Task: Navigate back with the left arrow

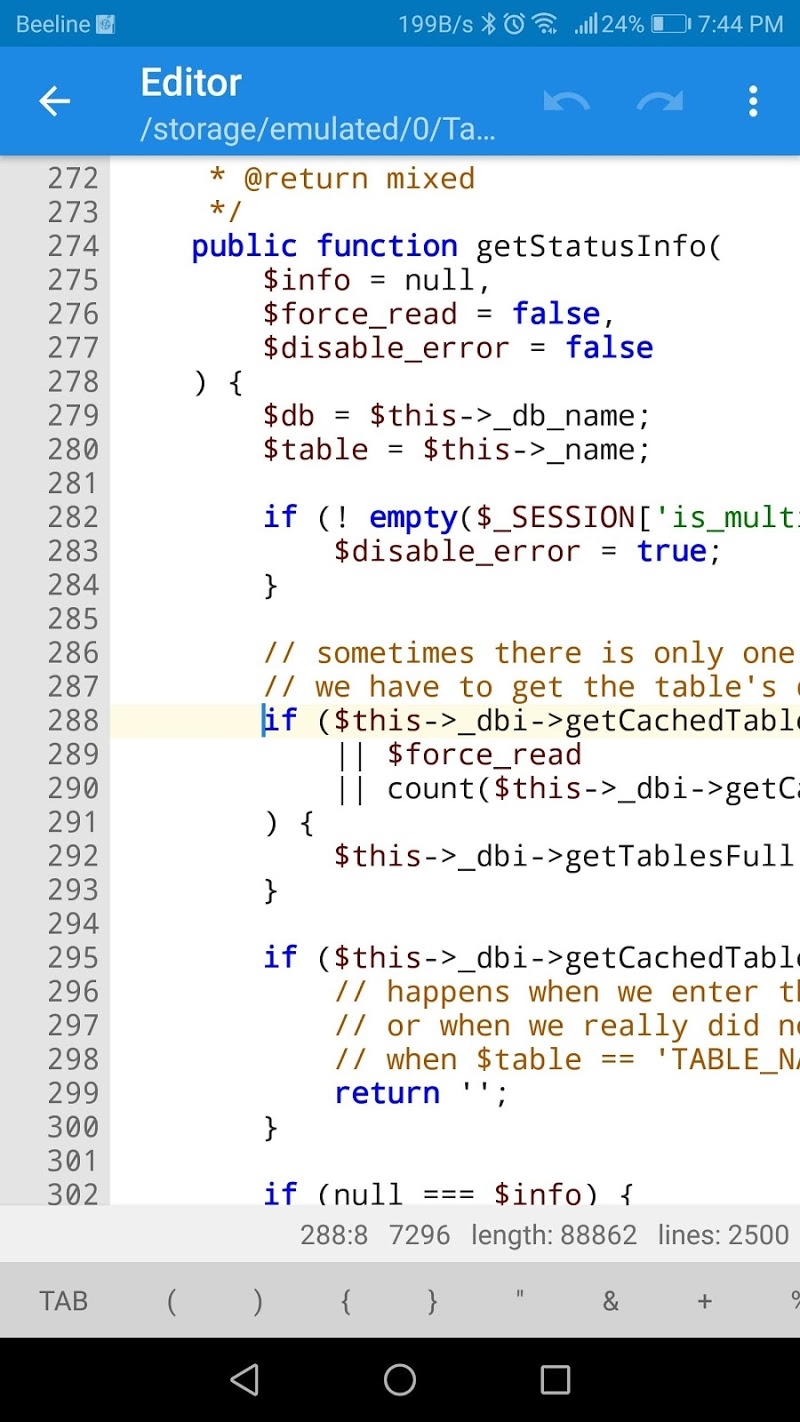Action: click(54, 100)
